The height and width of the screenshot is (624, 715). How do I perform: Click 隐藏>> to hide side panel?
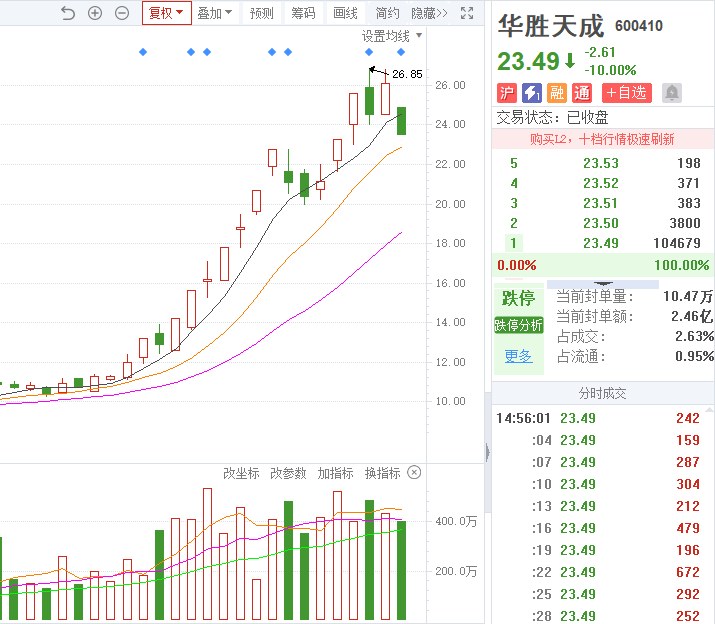[x=429, y=13]
